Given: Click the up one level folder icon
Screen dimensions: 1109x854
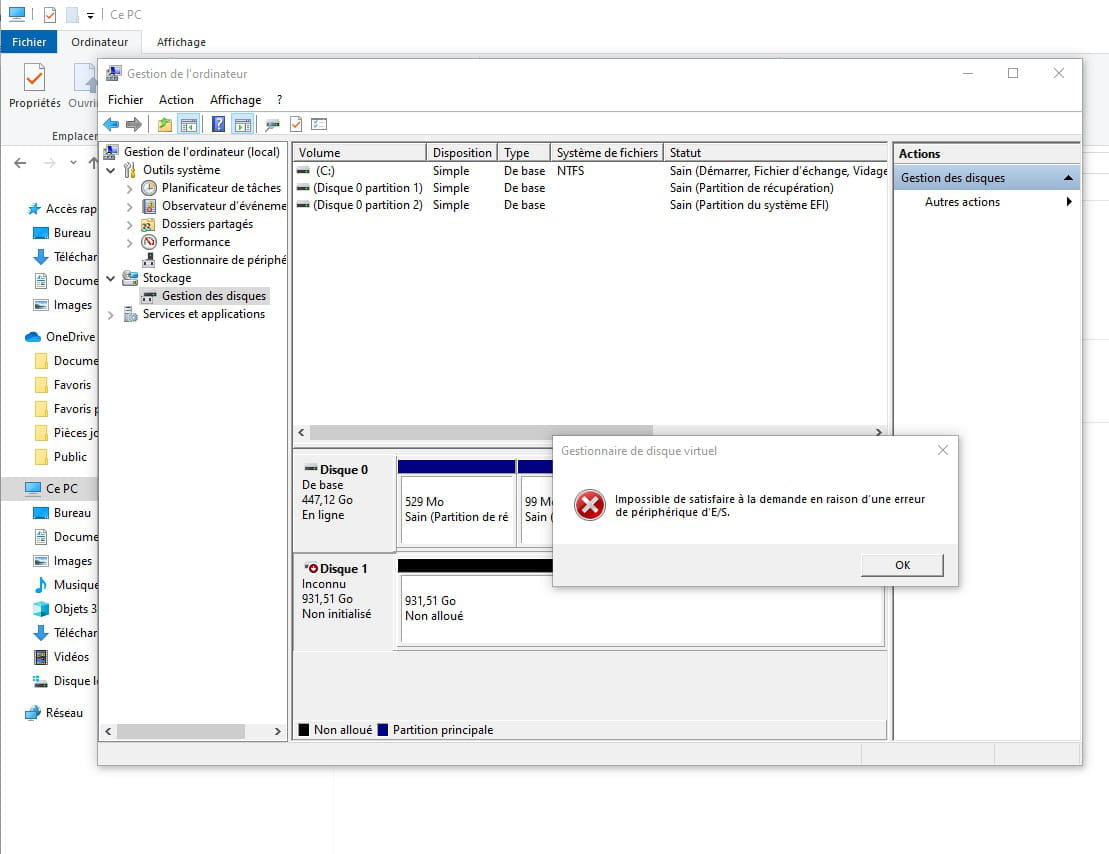Looking at the screenshot, I should coord(165,125).
